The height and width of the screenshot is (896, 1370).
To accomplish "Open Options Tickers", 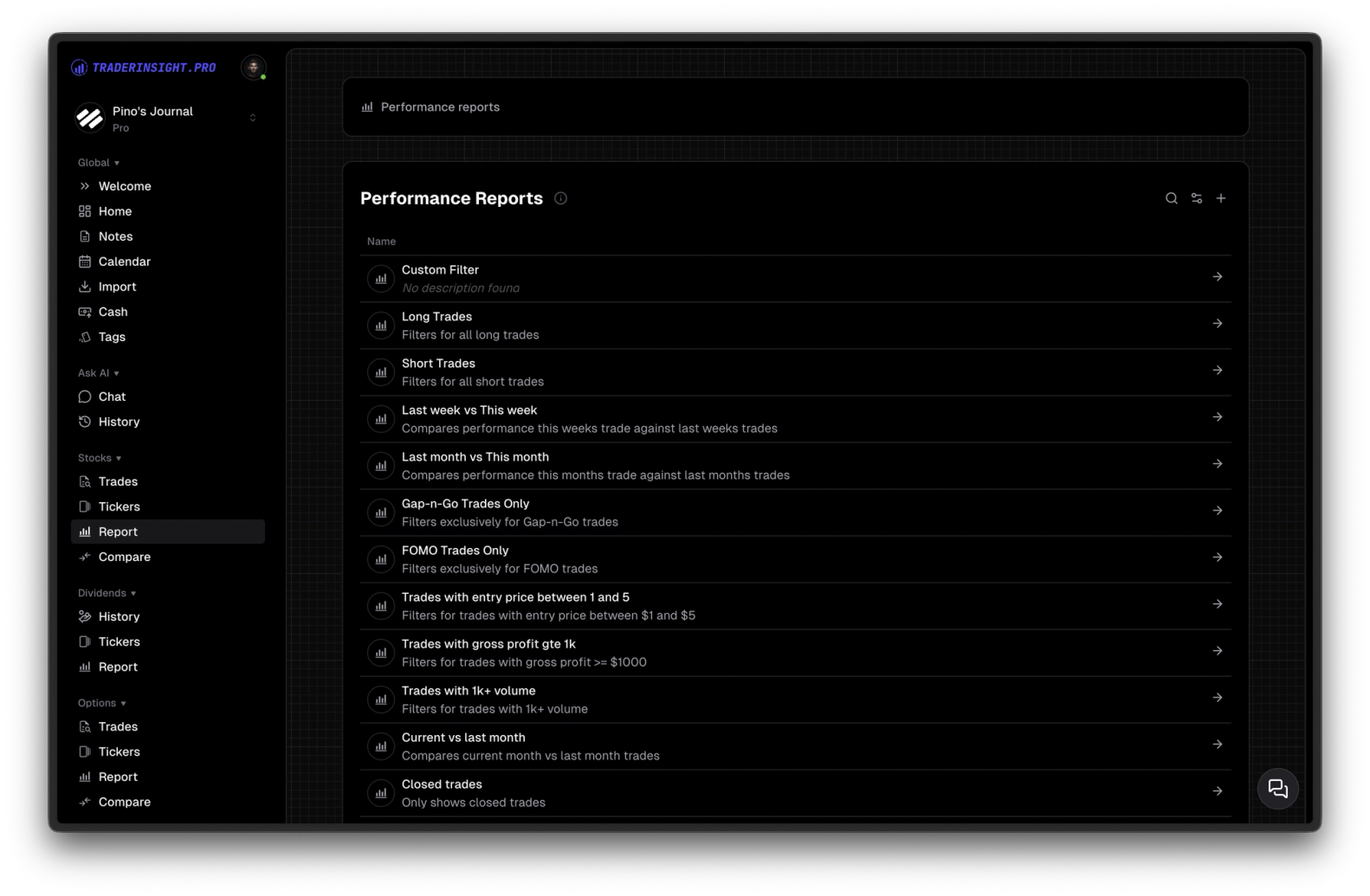I will [x=168, y=751].
